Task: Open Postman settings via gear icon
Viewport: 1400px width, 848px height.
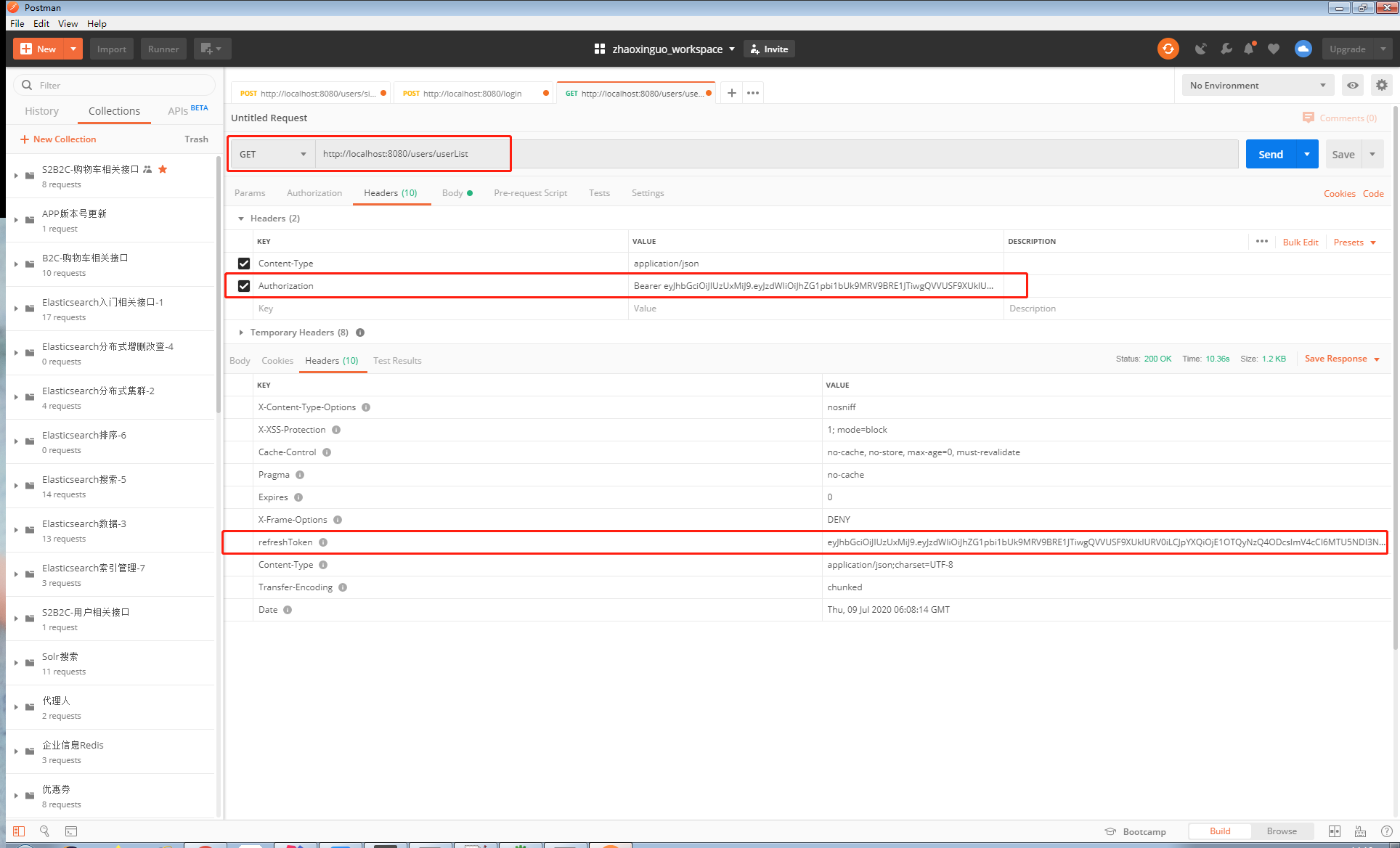Action: click(1382, 85)
